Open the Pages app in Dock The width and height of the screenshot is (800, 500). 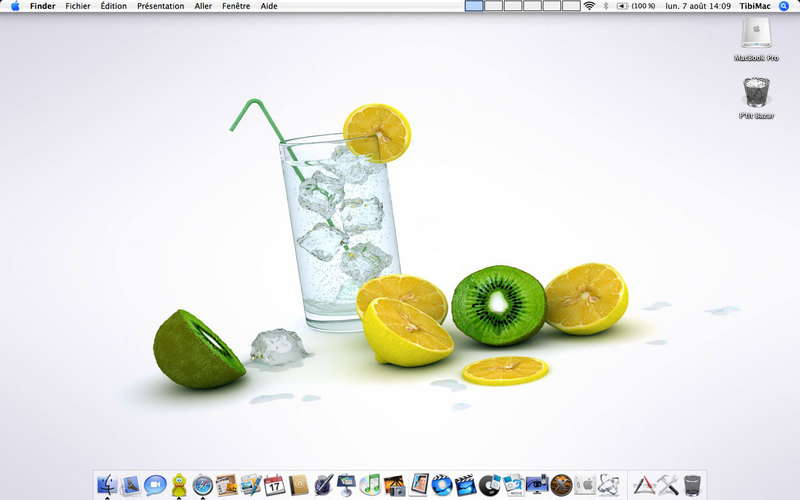click(x=251, y=485)
